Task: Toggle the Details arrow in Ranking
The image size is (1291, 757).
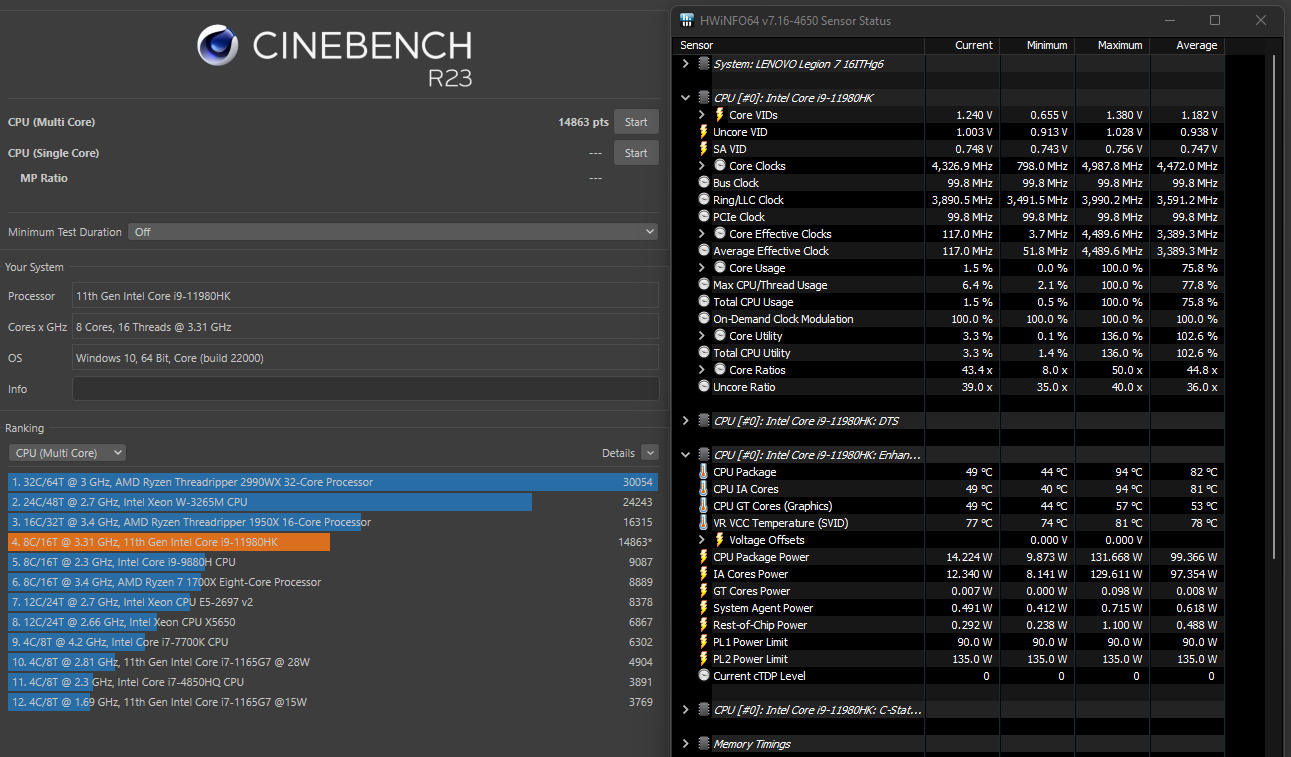Action: point(650,453)
